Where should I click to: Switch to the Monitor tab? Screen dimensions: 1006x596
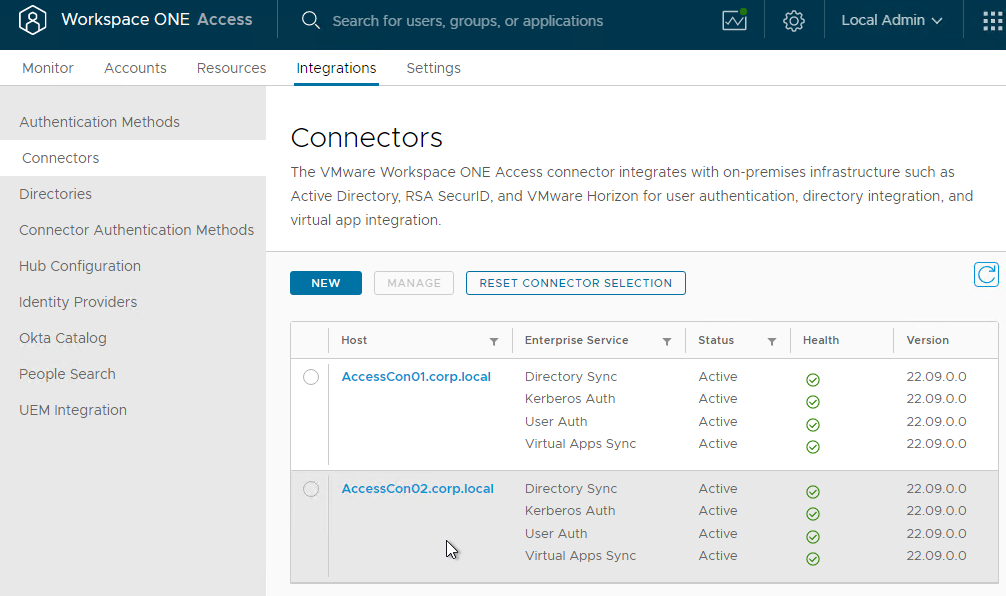pos(47,68)
